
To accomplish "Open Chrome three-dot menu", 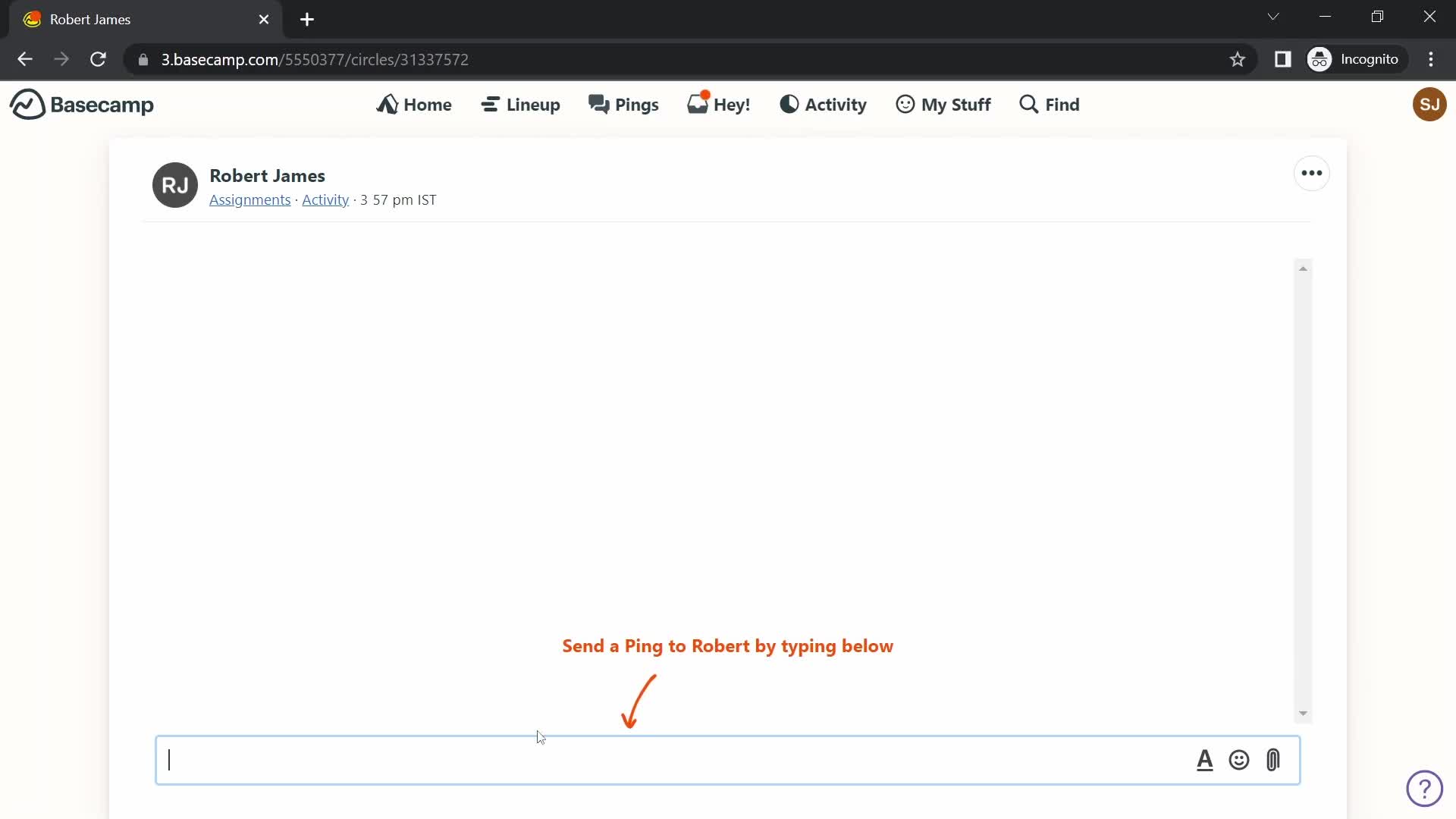I will point(1431,59).
